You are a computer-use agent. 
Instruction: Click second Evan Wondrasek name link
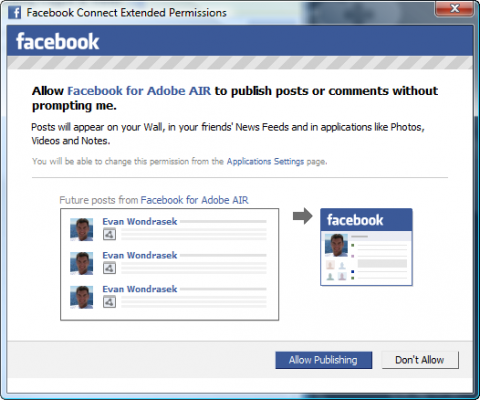tap(140, 255)
